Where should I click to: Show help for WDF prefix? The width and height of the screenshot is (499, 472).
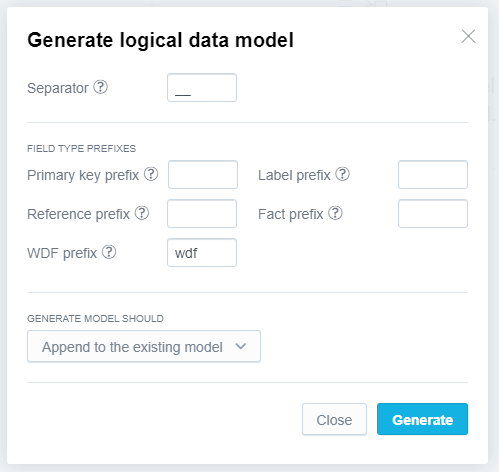click(109, 252)
